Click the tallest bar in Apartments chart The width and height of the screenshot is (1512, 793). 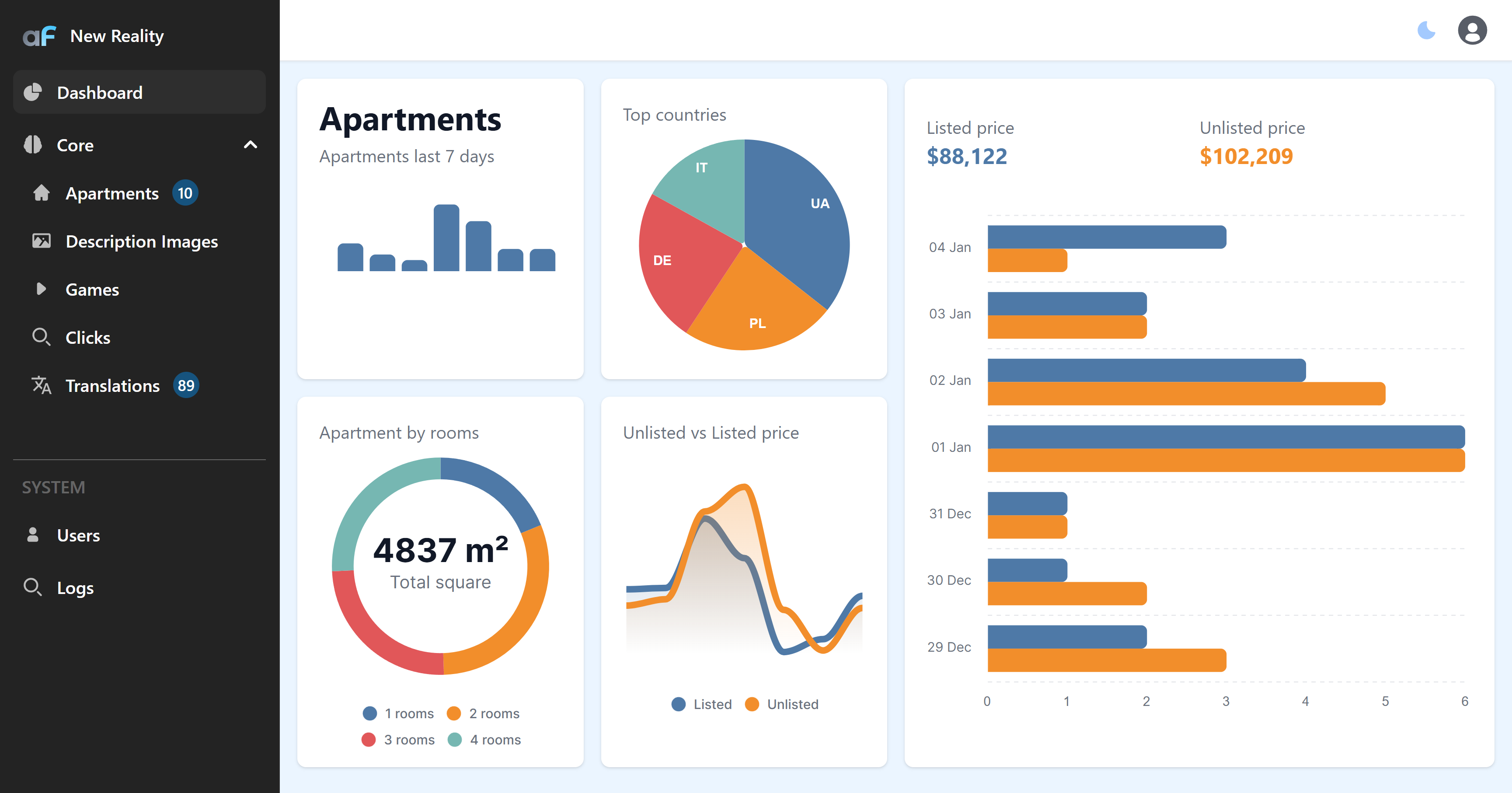click(x=446, y=238)
